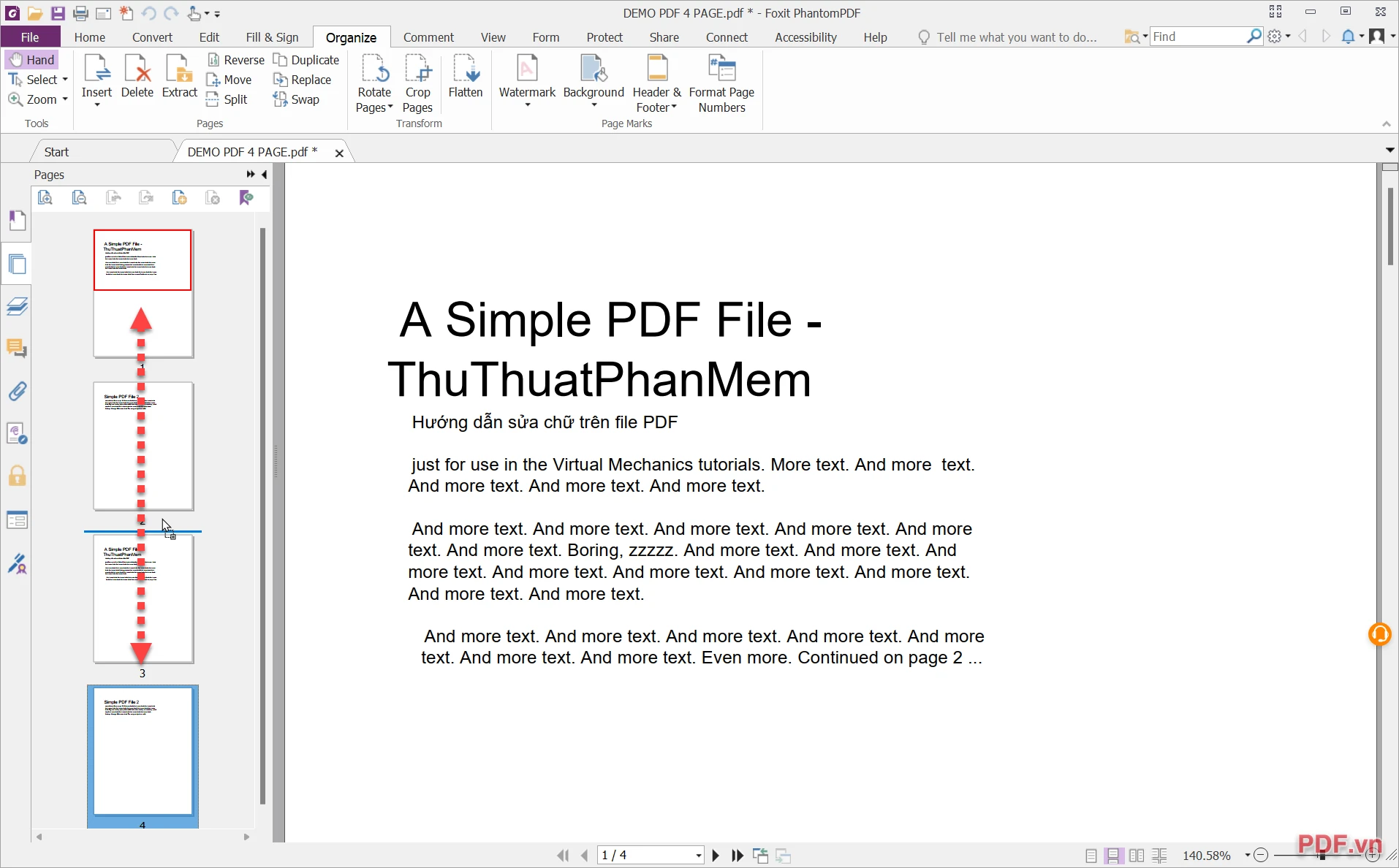Switch to facing pages view mode

point(1137,856)
